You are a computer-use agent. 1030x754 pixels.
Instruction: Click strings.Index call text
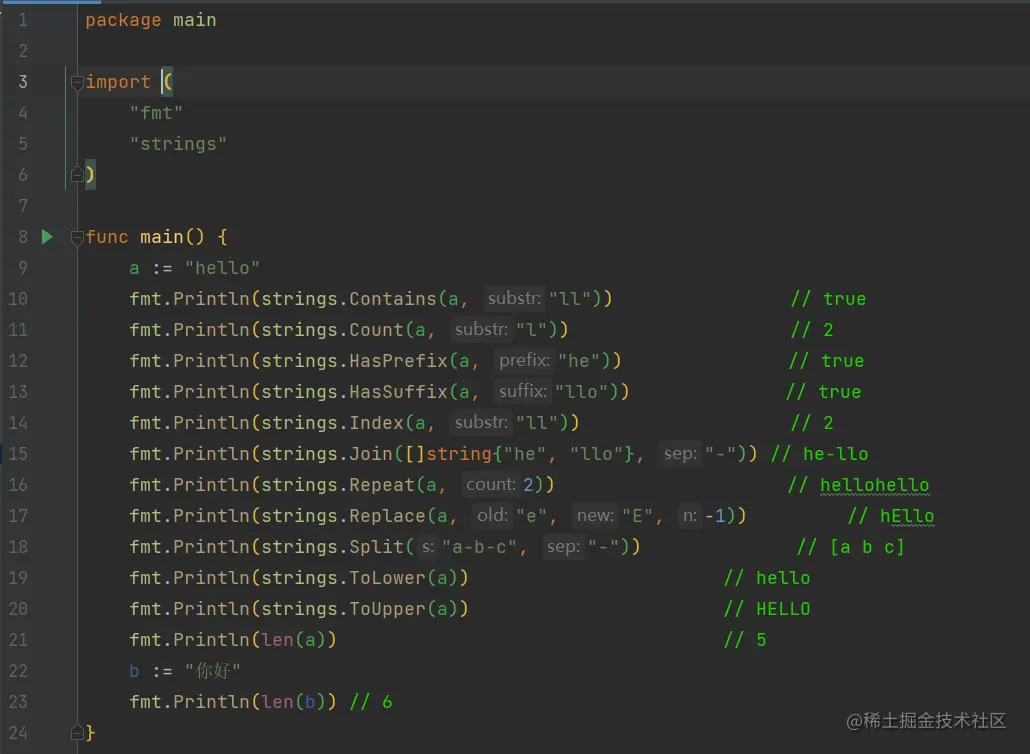(332, 423)
